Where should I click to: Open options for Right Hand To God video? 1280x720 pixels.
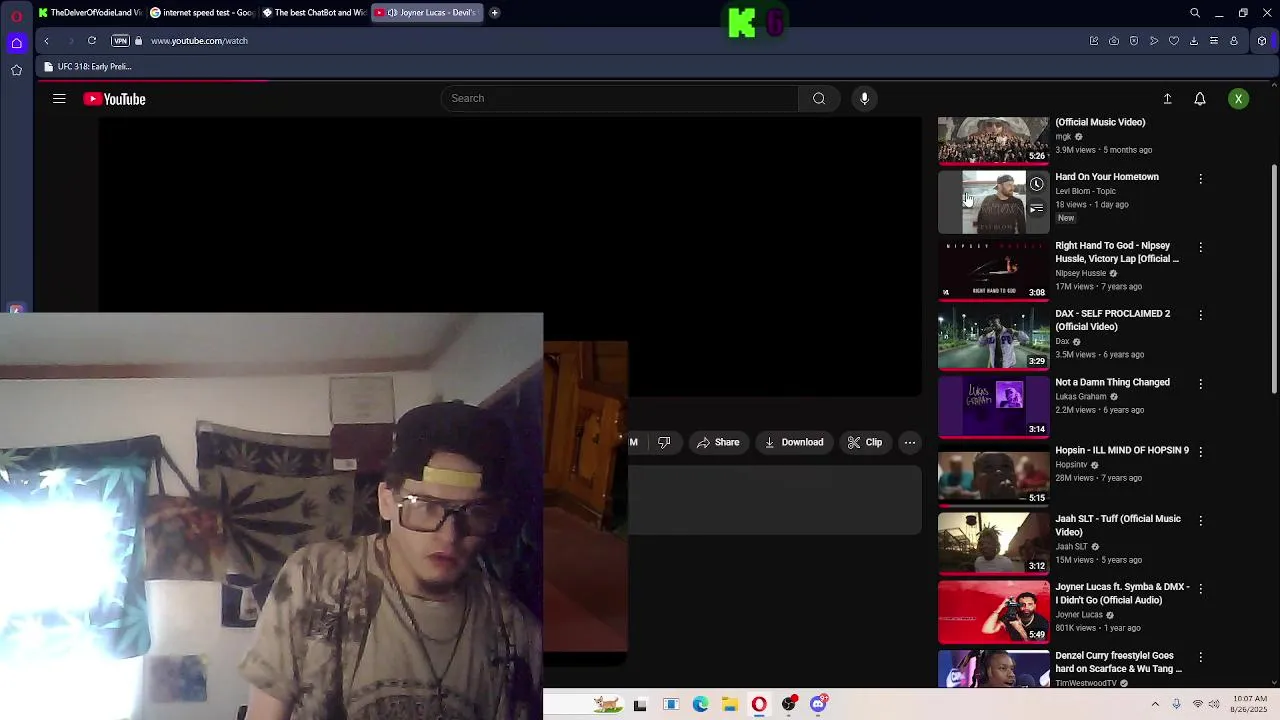tap(1201, 247)
